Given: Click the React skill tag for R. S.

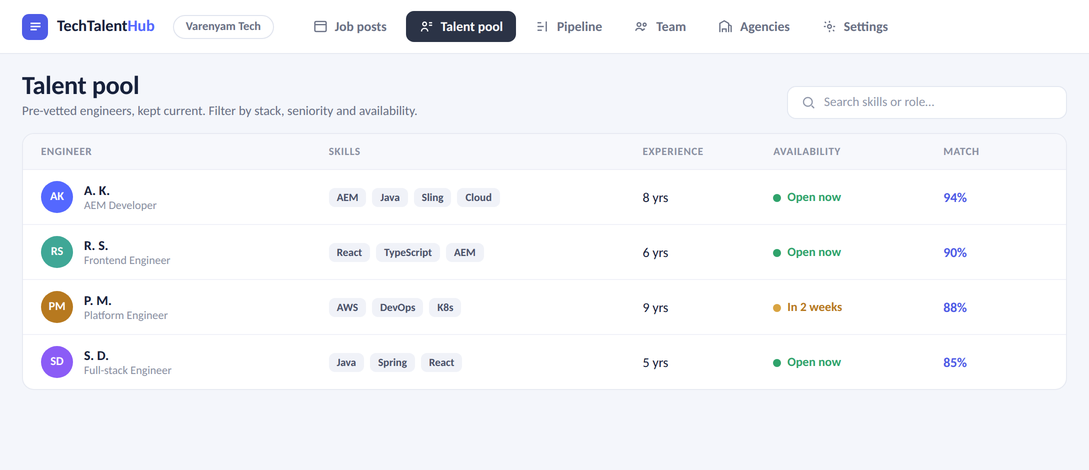Looking at the screenshot, I should click(349, 252).
